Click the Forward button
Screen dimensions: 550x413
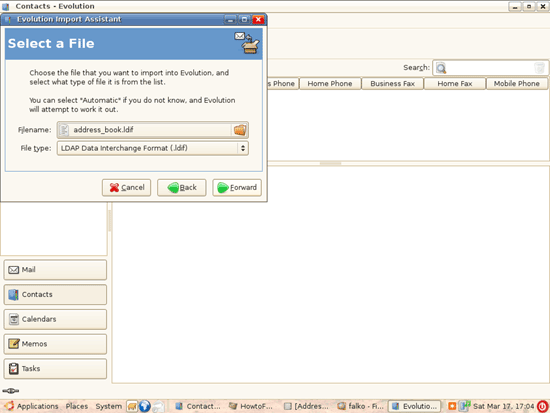coord(237,188)
